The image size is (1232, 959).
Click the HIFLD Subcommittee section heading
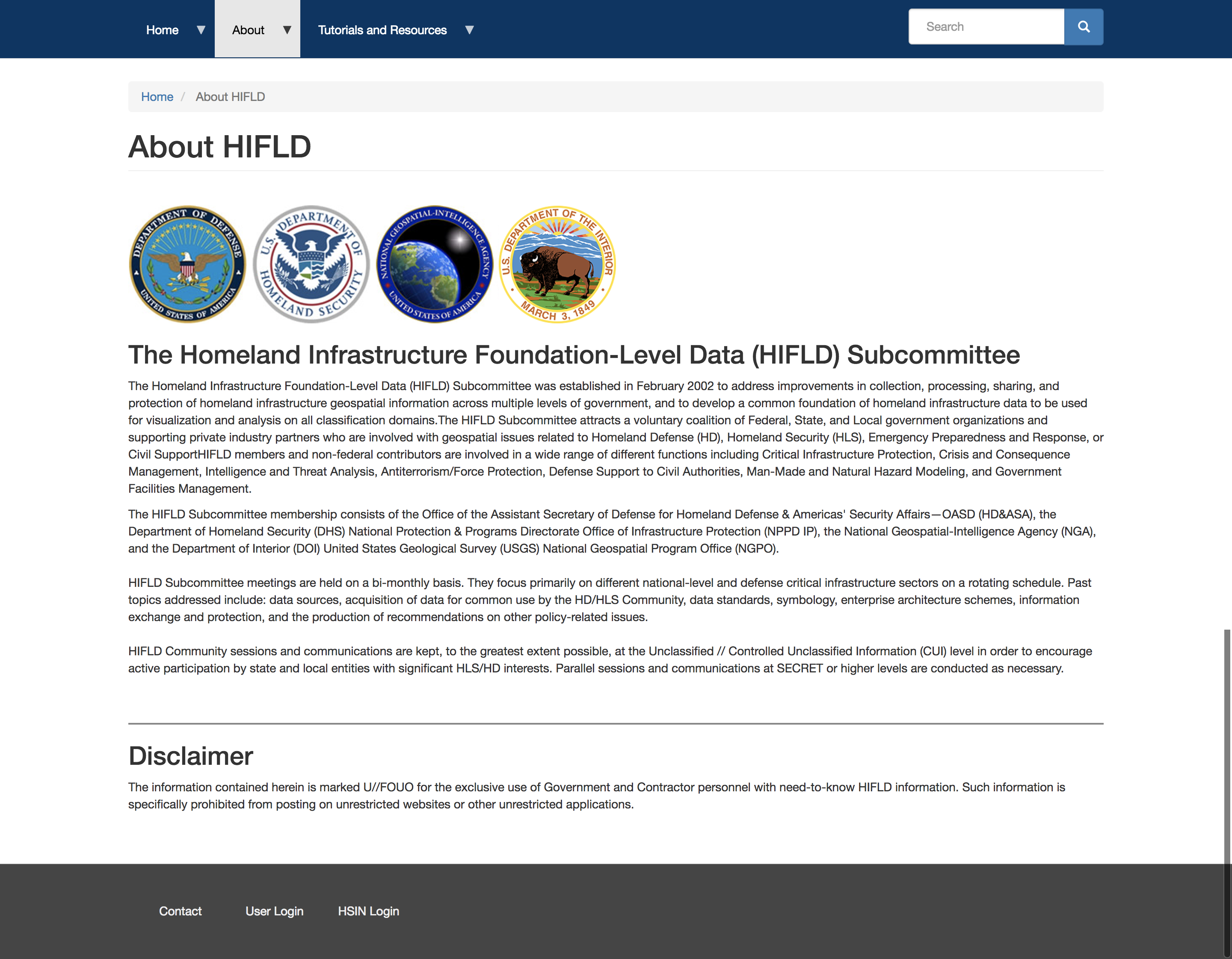click(x=574, y=355)
